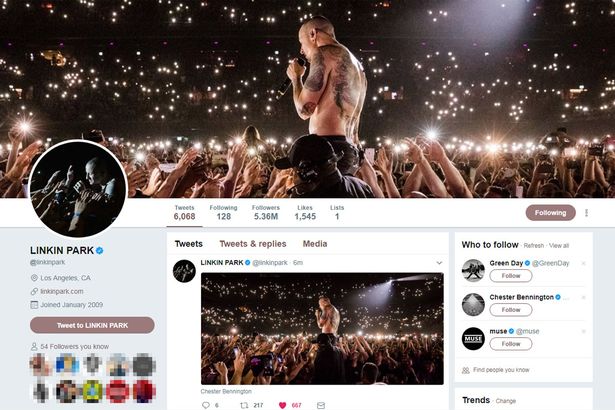Open the three-dot profile options menu
The height and width of the screenshot is (410, 615).
586,213
